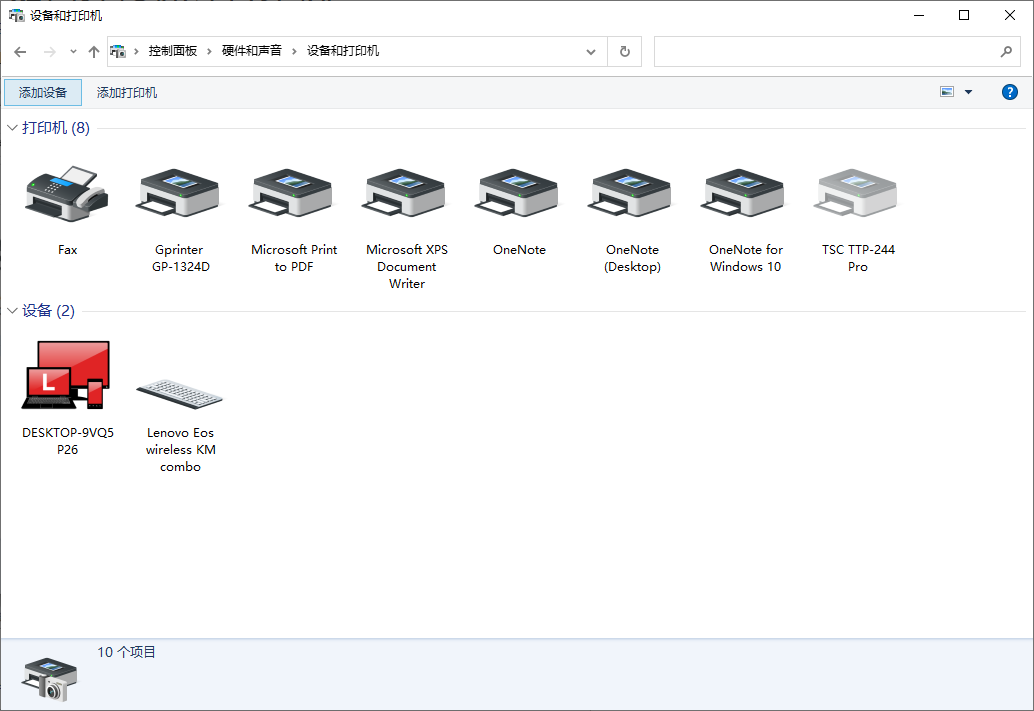Choose OneNote for Windows 10 printer

point(745,193)
